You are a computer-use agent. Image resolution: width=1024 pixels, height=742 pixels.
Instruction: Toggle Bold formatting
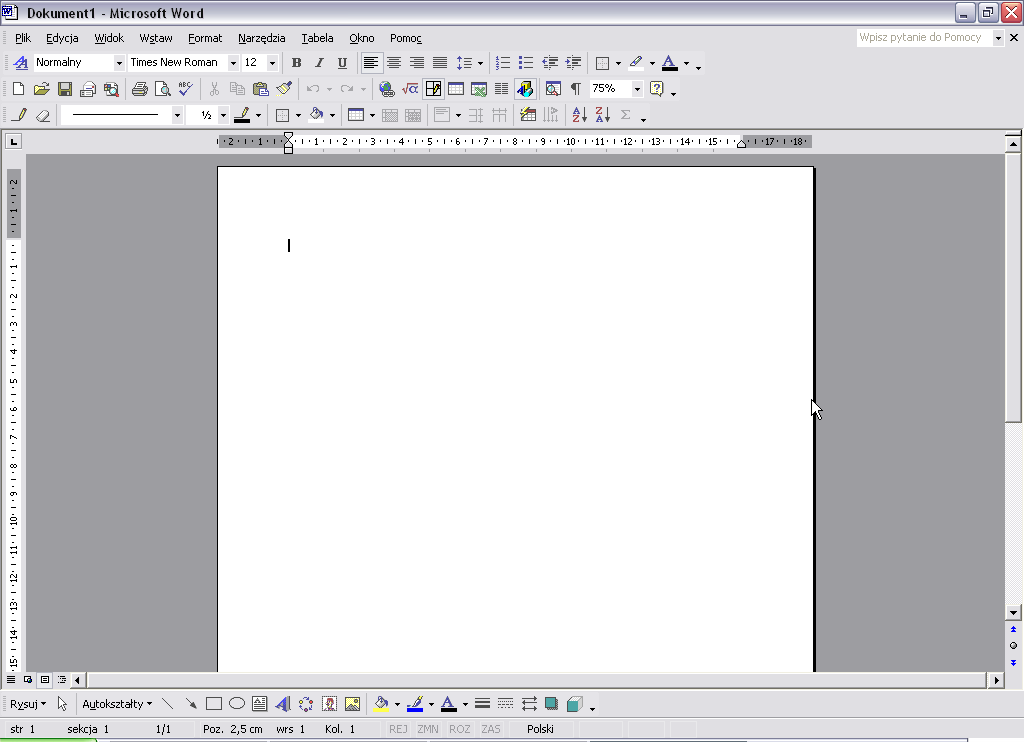296,63
